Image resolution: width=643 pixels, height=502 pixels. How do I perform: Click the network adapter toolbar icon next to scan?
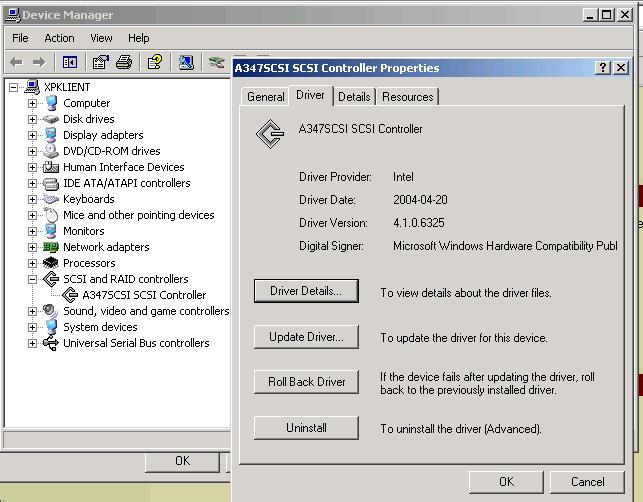[217, 62]
